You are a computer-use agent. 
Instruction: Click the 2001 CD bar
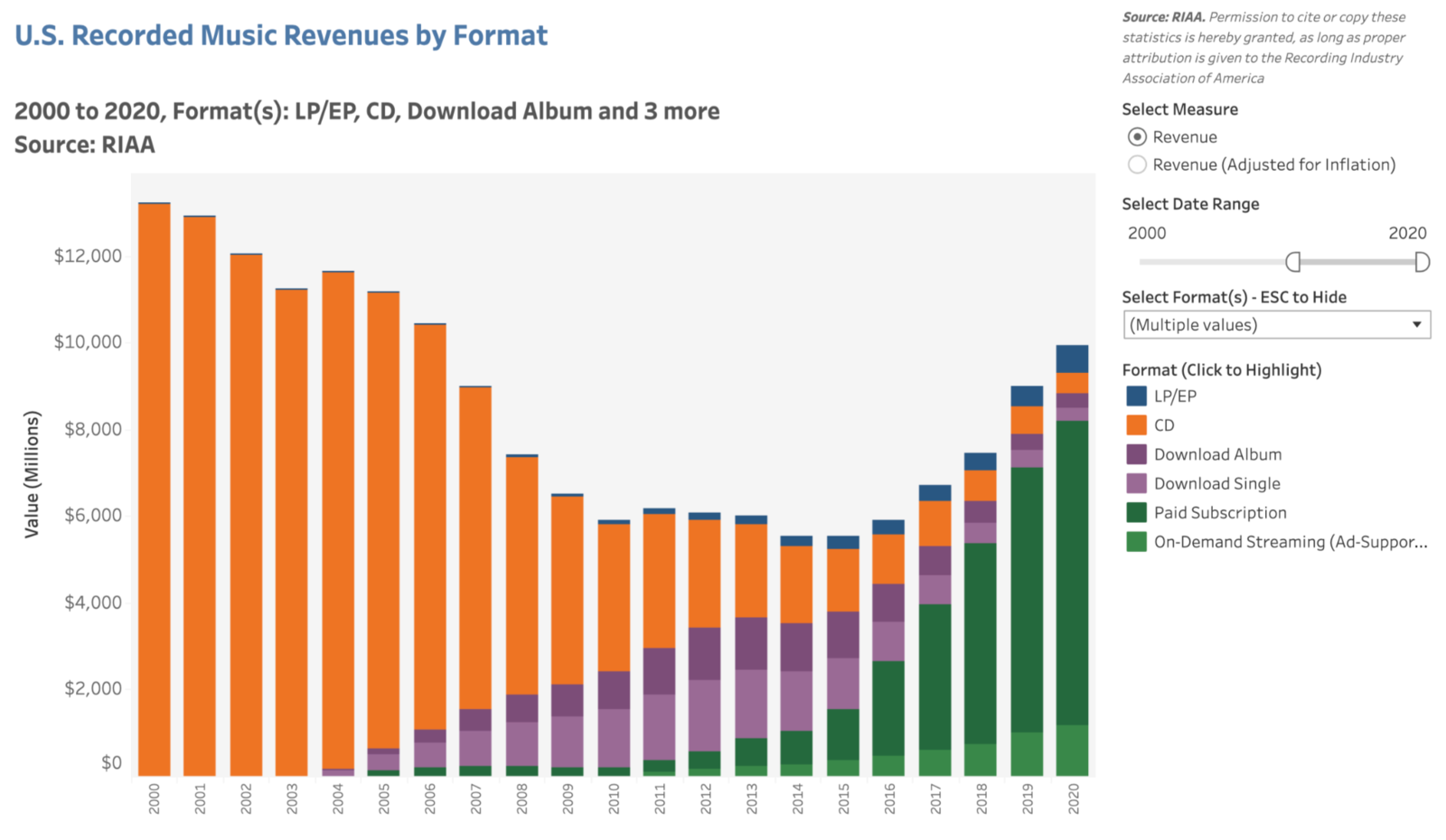[200, 497]
